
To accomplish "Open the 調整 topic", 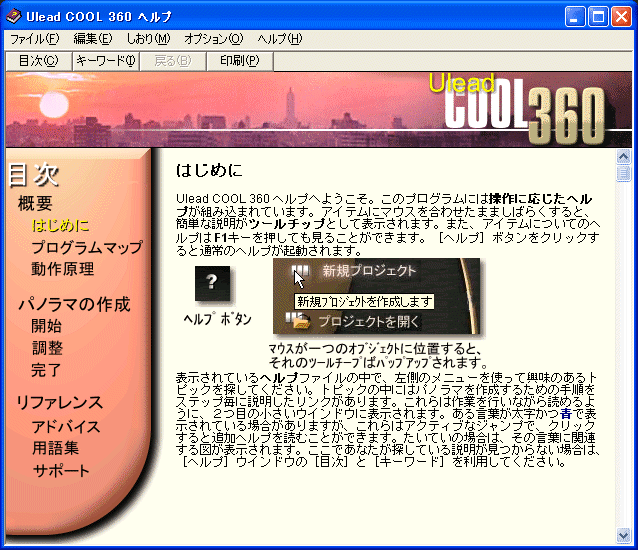I will (x=47, y=348).
